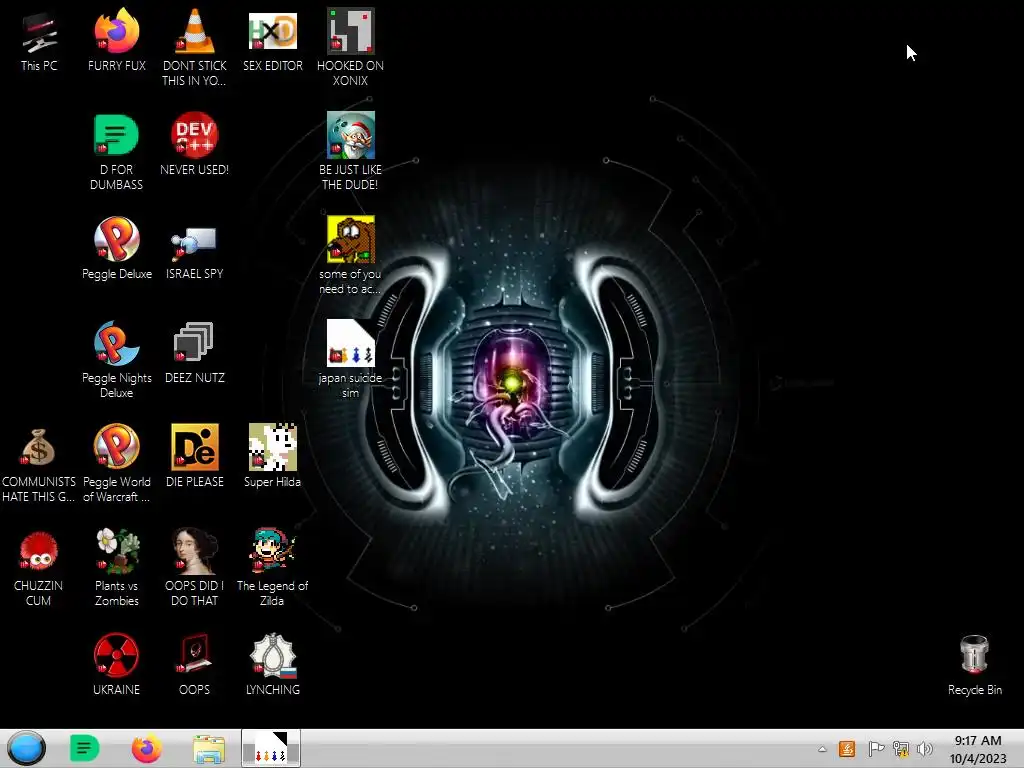Select The Legend of Zilda shortcut
The image size is (1024, 768).
[273, 568]
